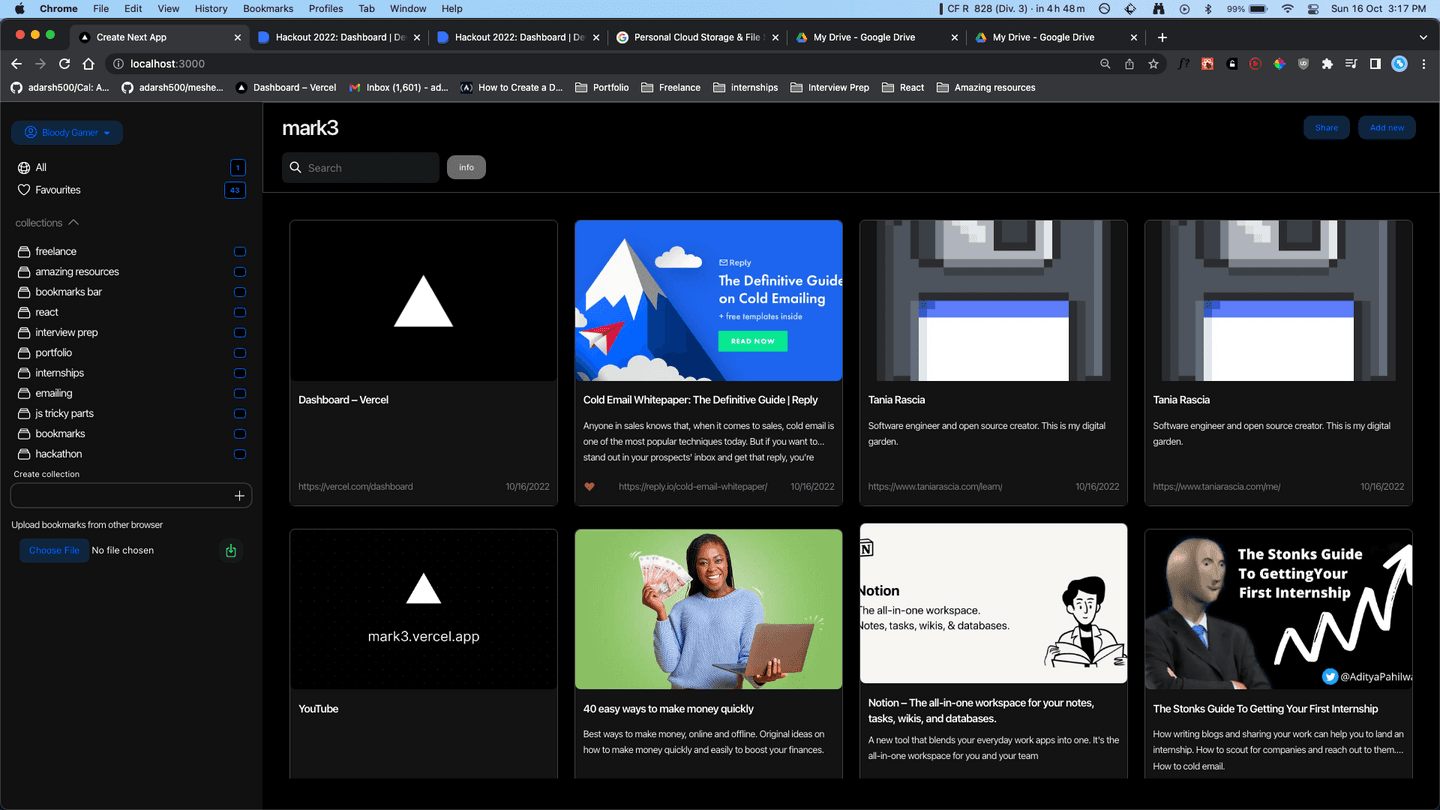Open the Freelance bookmarks bar folder
The image size is (1440, 810).
(x=670, y=87)
